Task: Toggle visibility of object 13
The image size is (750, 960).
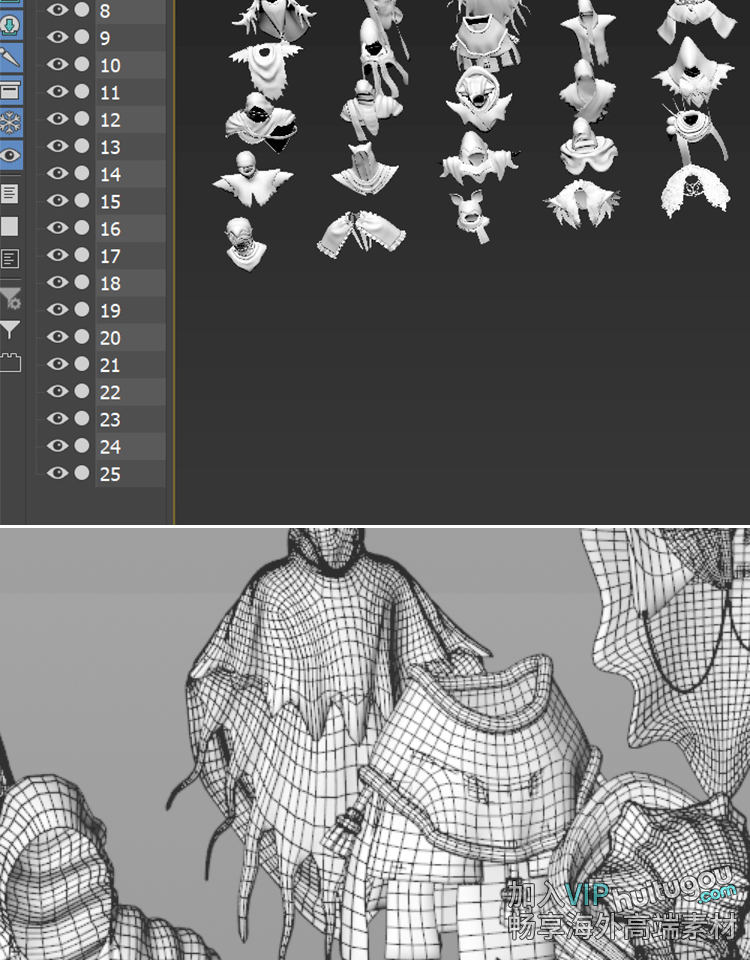Action: (58, 146)
